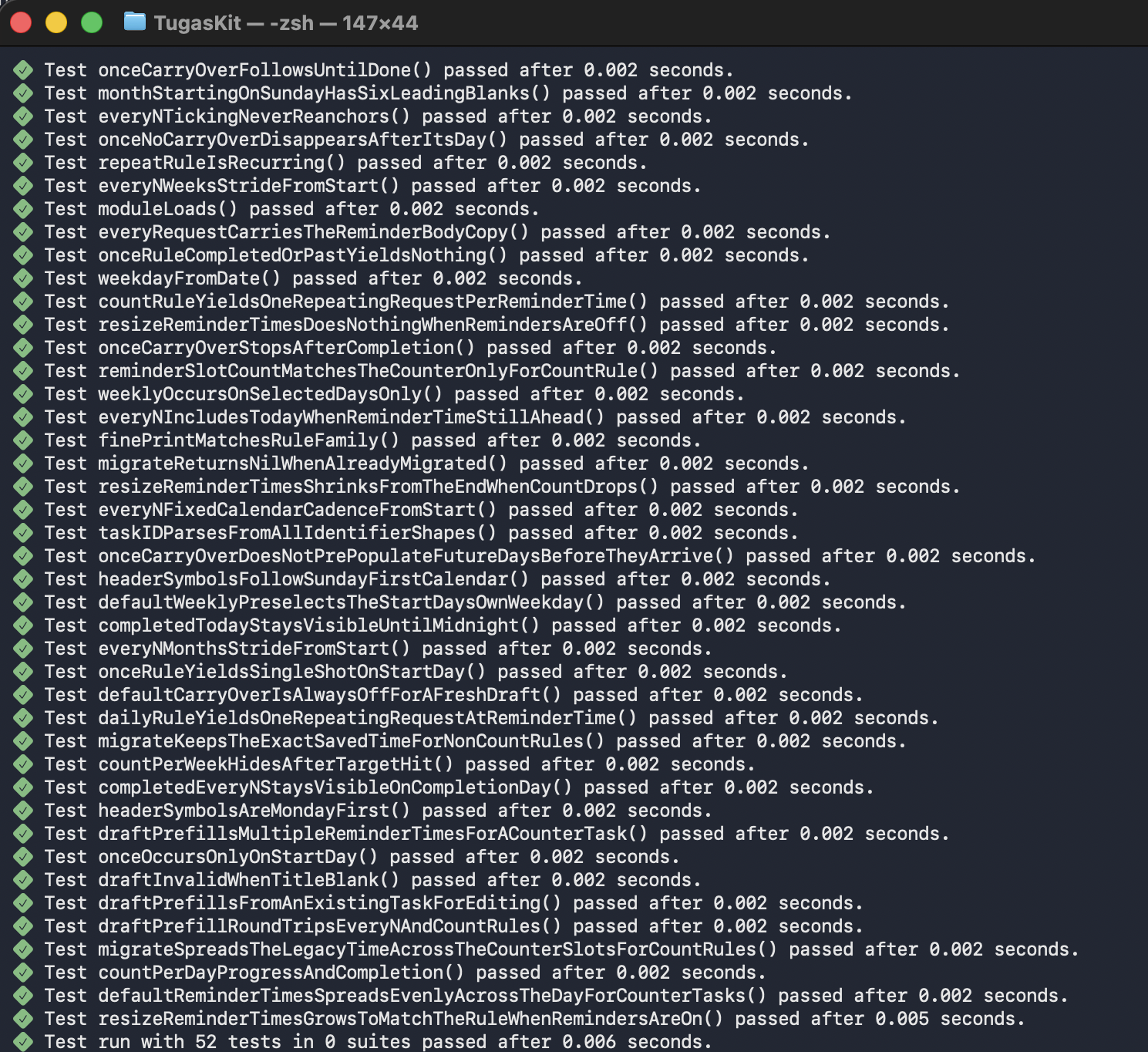Image resolution: width=1148 pixels, height=1052 pixels.
Task: Click green check icon beside resizeReminderTimesShrinksFromTheEndWhenCountDrops
Action: tap(23, 487)
